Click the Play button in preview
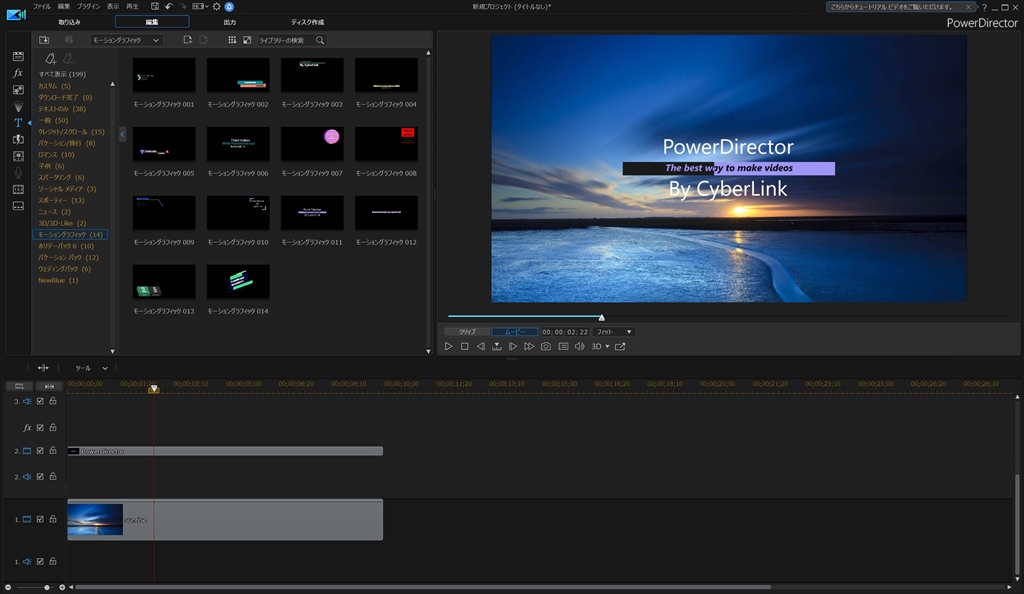 [449, 347]
